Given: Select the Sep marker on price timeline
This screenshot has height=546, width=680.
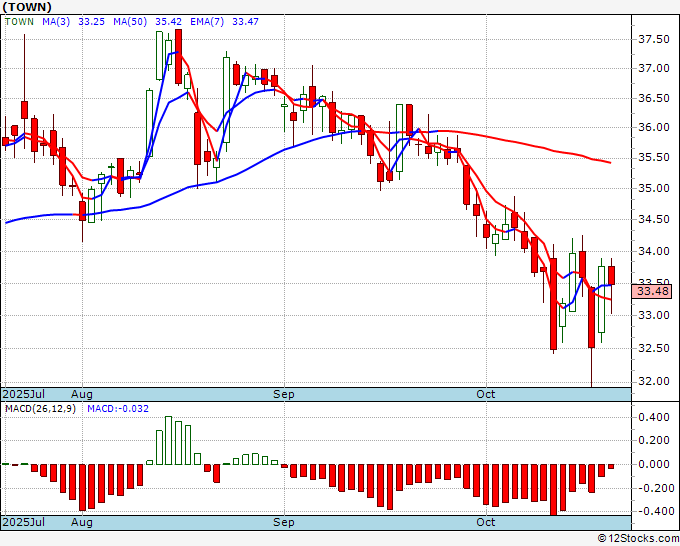Looking at the screenshot, I should click(x=284, y=395).
